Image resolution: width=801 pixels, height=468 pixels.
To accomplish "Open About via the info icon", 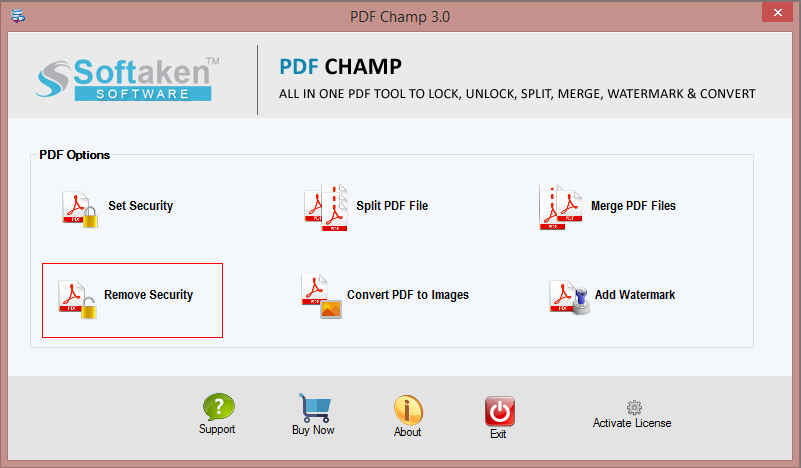I will point(408,410).
